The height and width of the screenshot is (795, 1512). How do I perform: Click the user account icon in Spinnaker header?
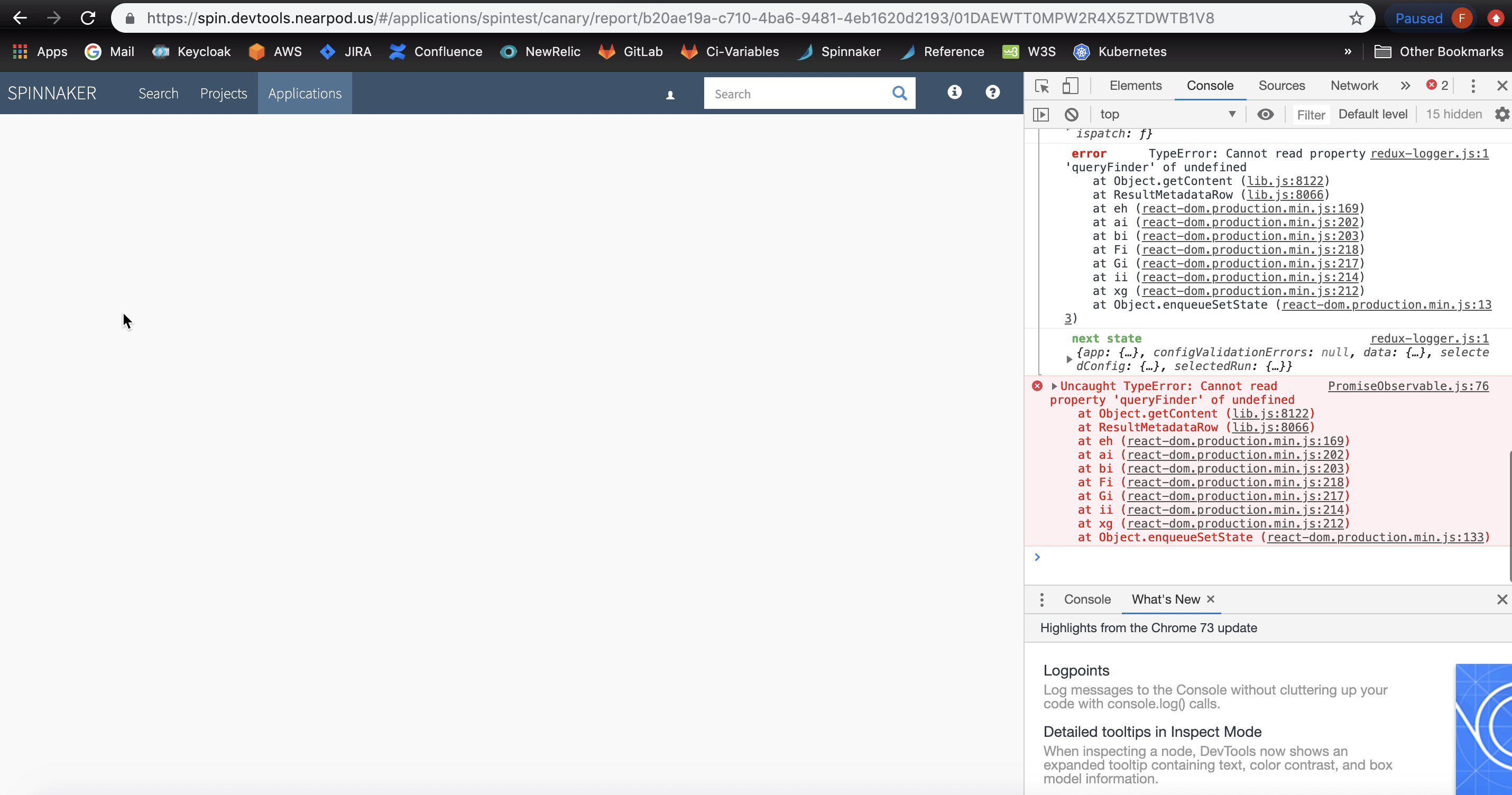(669, 95)
